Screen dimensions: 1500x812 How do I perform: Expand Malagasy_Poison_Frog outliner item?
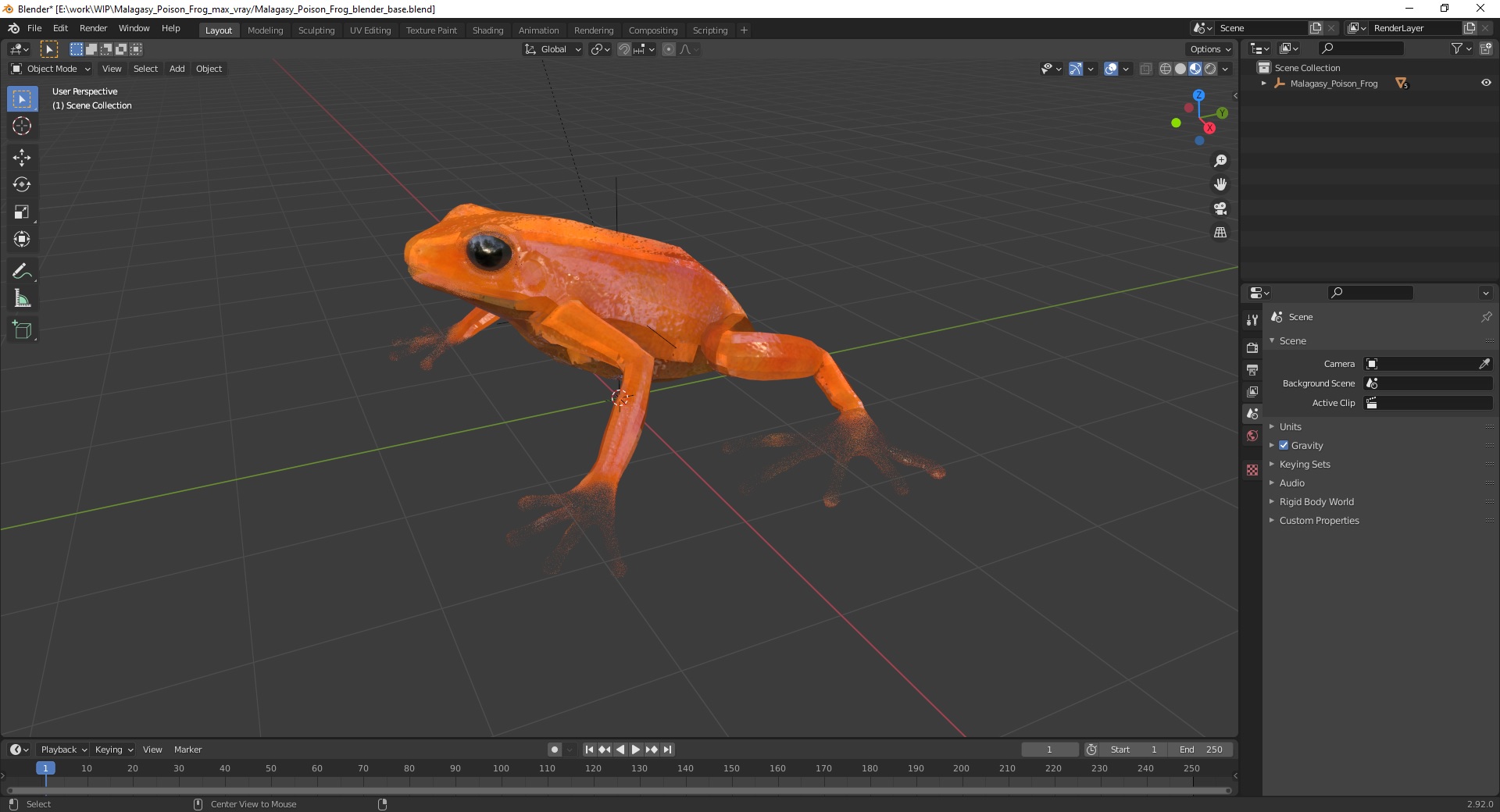click(x=1264, y=84)
